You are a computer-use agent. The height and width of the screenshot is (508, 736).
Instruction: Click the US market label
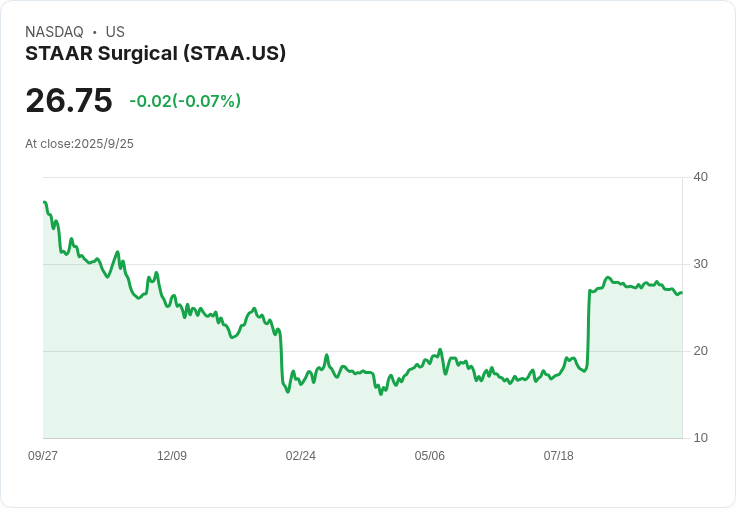point(115,32)
